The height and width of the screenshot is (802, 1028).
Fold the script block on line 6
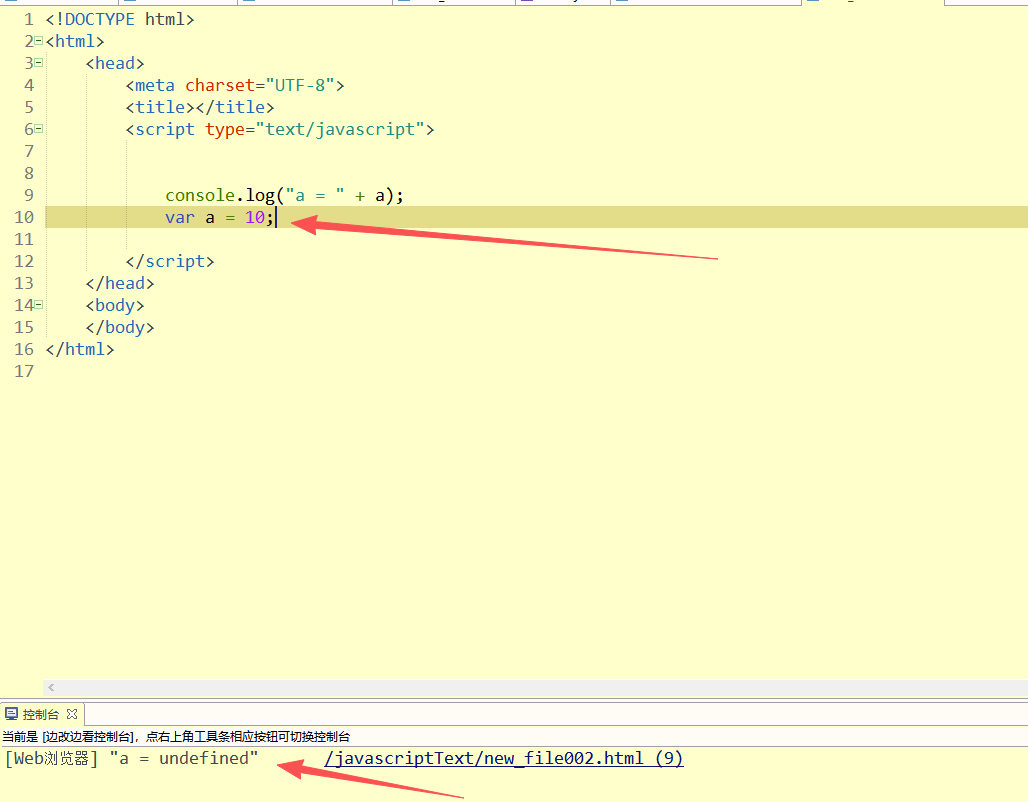(x=38, y=129)
